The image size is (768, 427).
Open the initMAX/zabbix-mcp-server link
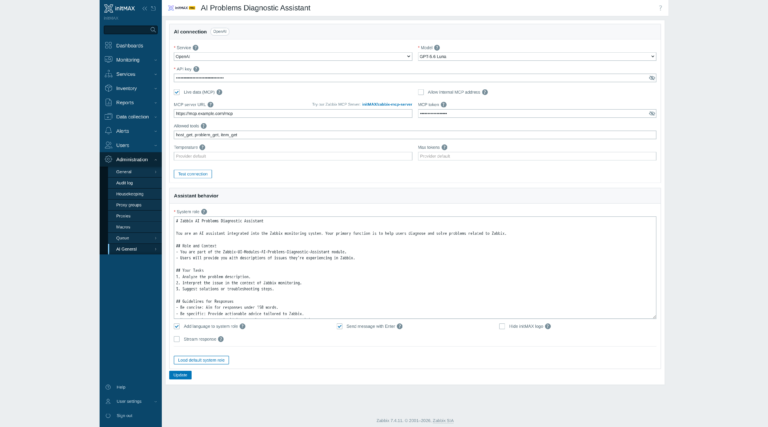pyautogui.click(x=387, y=104)
